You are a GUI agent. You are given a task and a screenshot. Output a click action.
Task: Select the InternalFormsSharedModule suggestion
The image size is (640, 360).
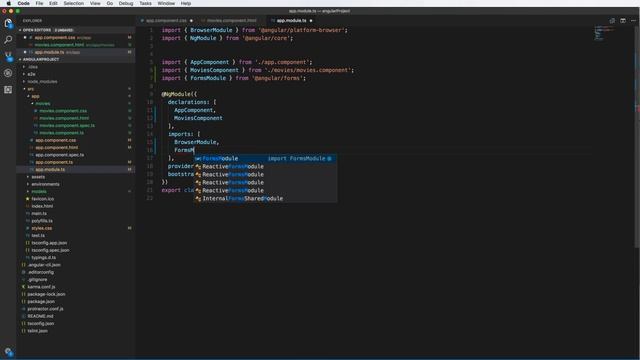[265, 198]
